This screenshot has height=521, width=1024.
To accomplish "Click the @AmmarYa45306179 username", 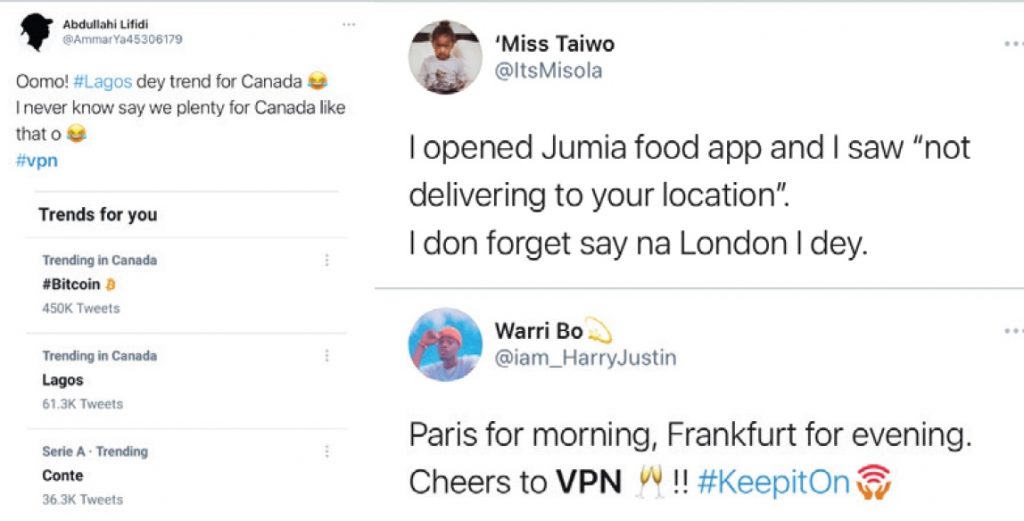I will tap(122, 39).
